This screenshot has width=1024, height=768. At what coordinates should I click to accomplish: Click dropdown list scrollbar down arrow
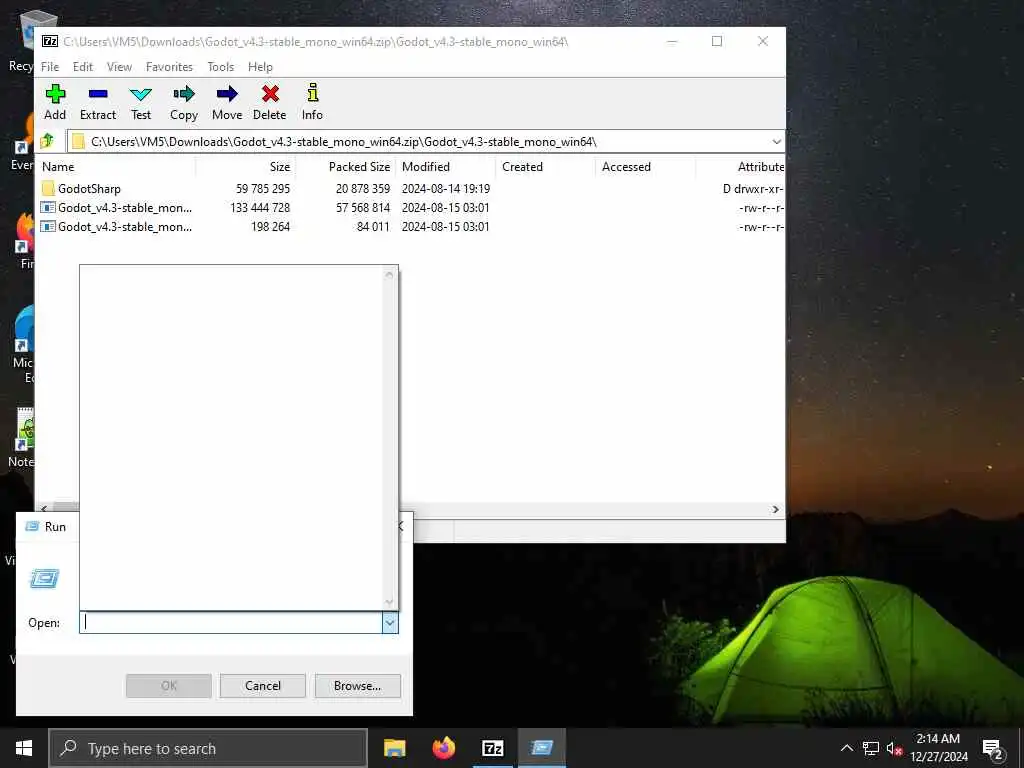tap(389, 602)
